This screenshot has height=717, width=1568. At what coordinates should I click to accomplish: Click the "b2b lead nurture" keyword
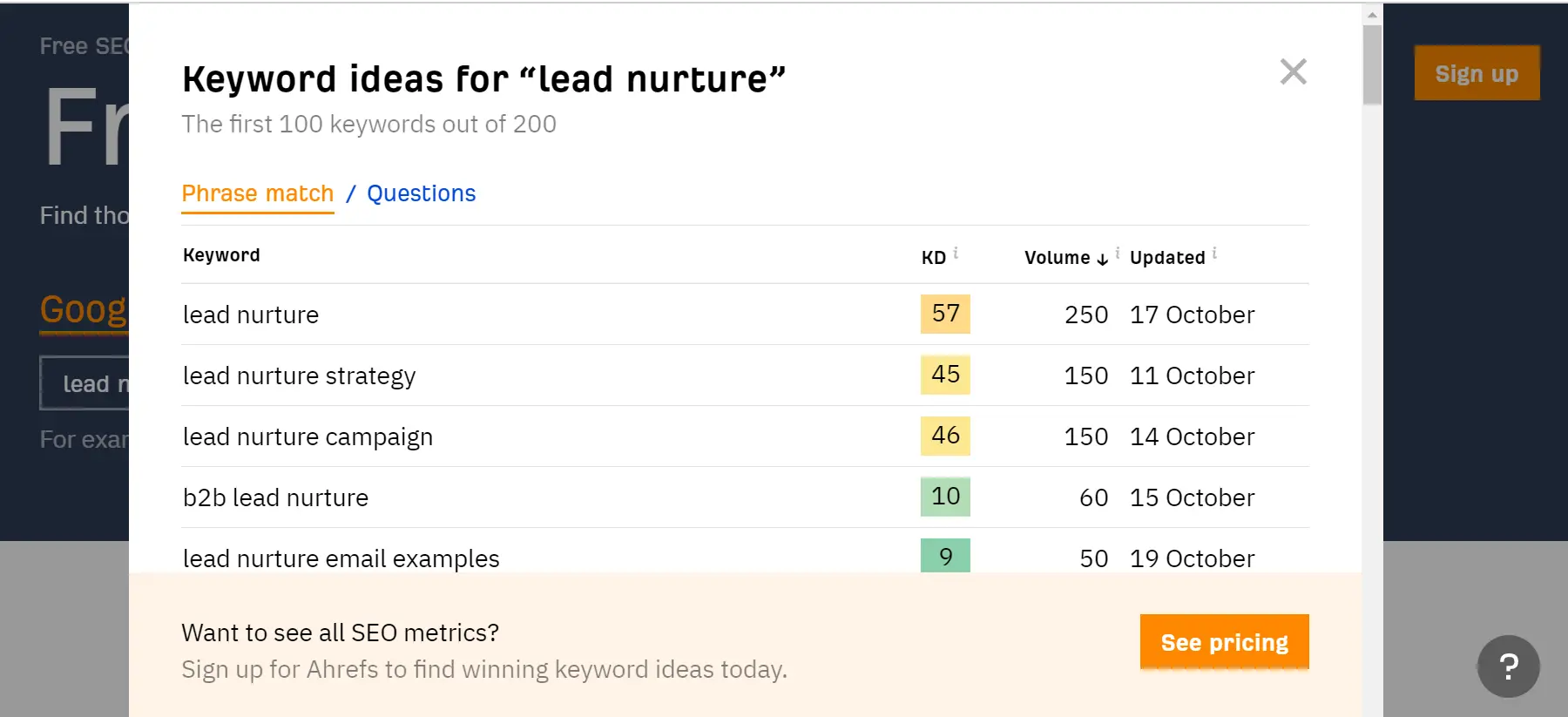[x=275, y=497]
